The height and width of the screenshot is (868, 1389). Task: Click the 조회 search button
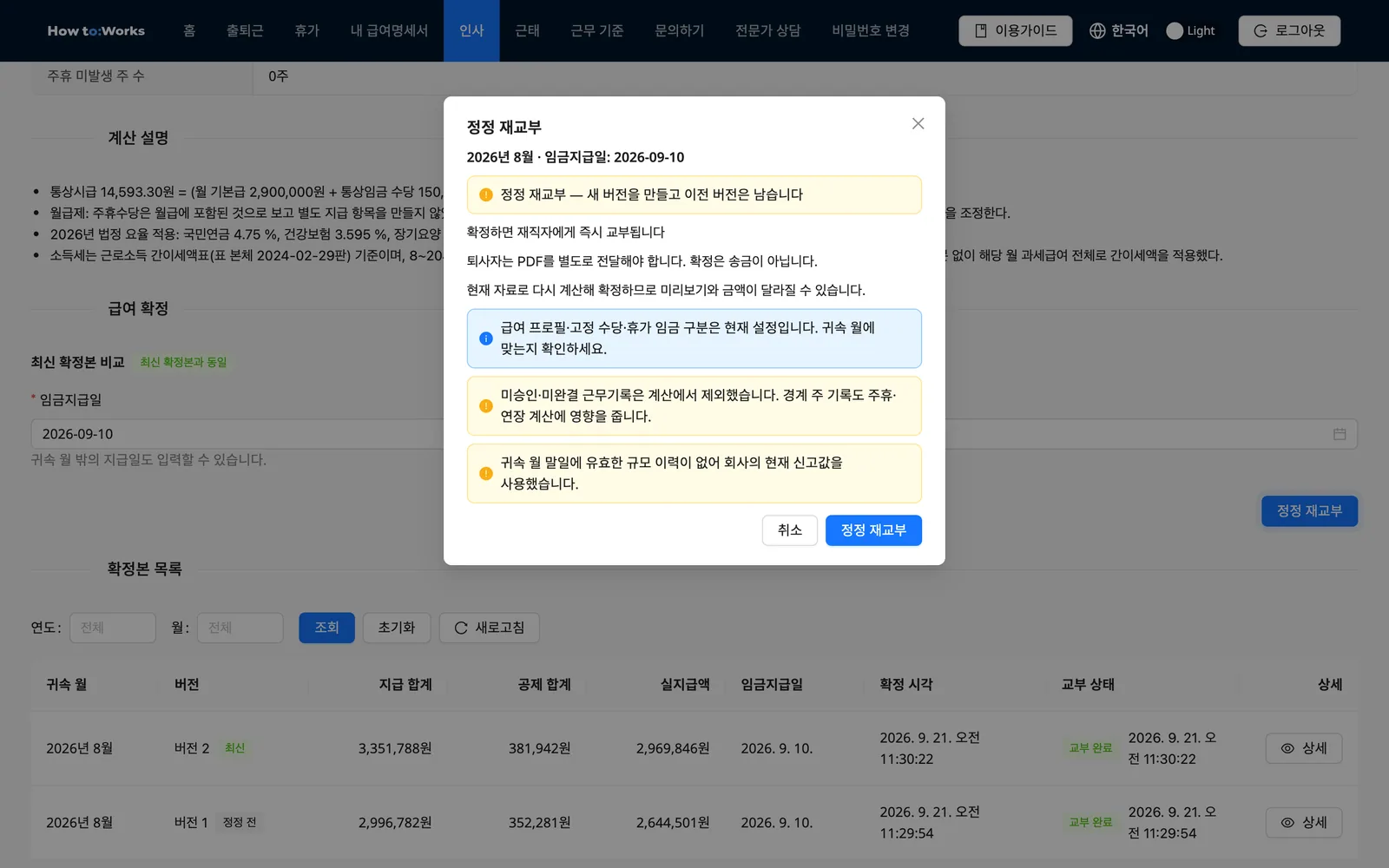pos(326,628)
